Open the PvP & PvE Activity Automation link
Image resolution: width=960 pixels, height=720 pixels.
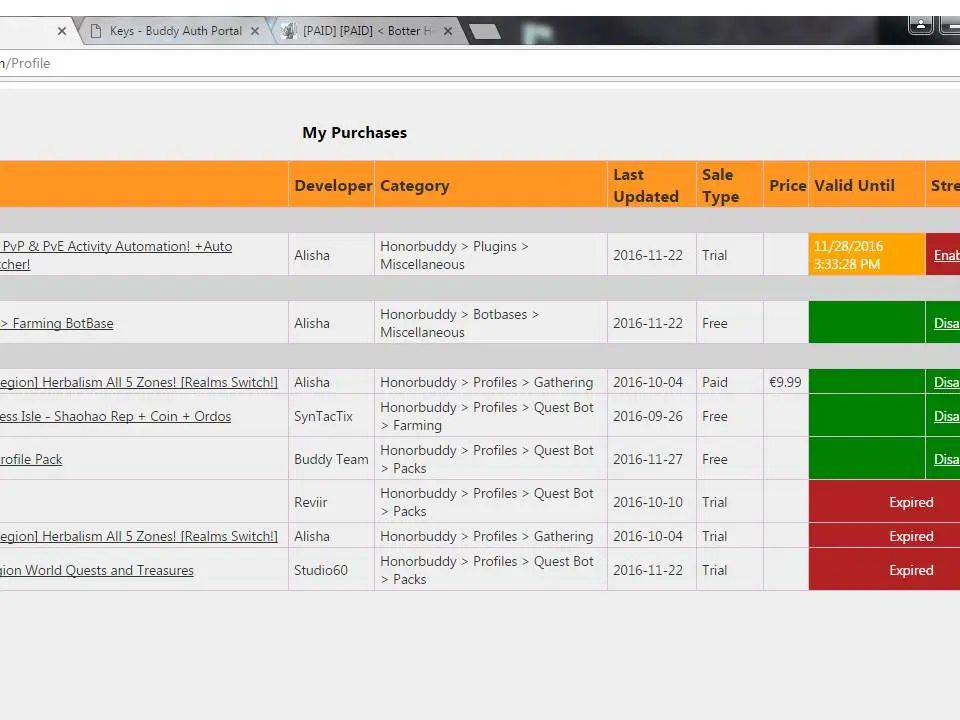tap(116, 255)
